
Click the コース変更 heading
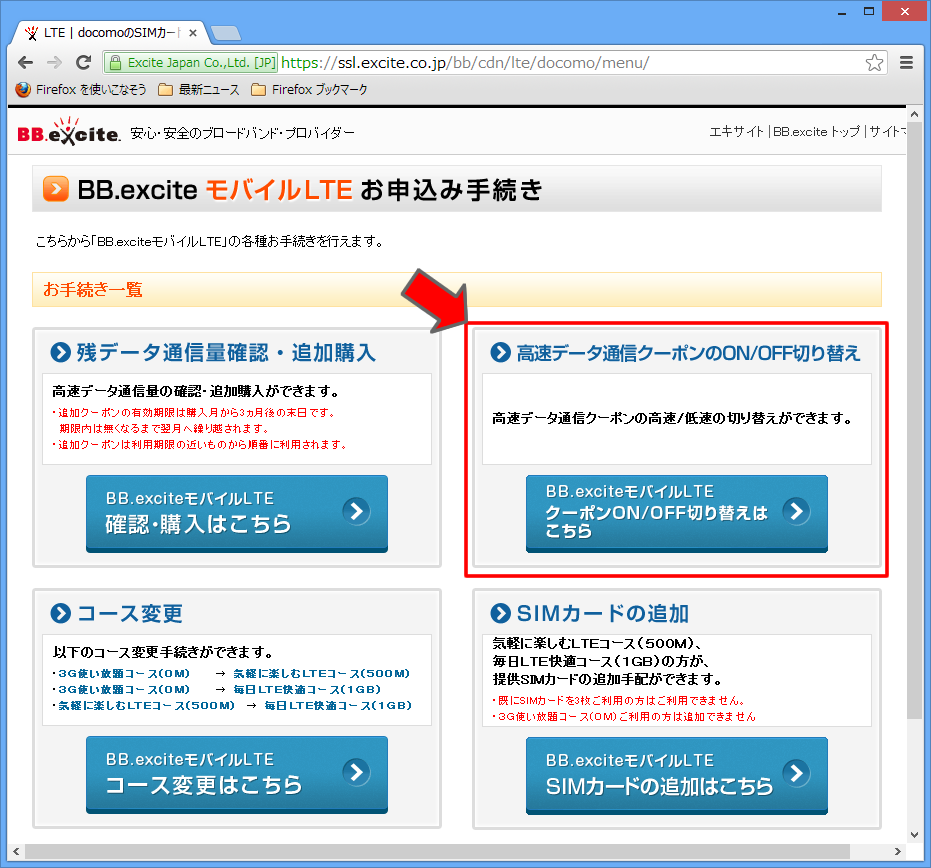tap(129, 613)
